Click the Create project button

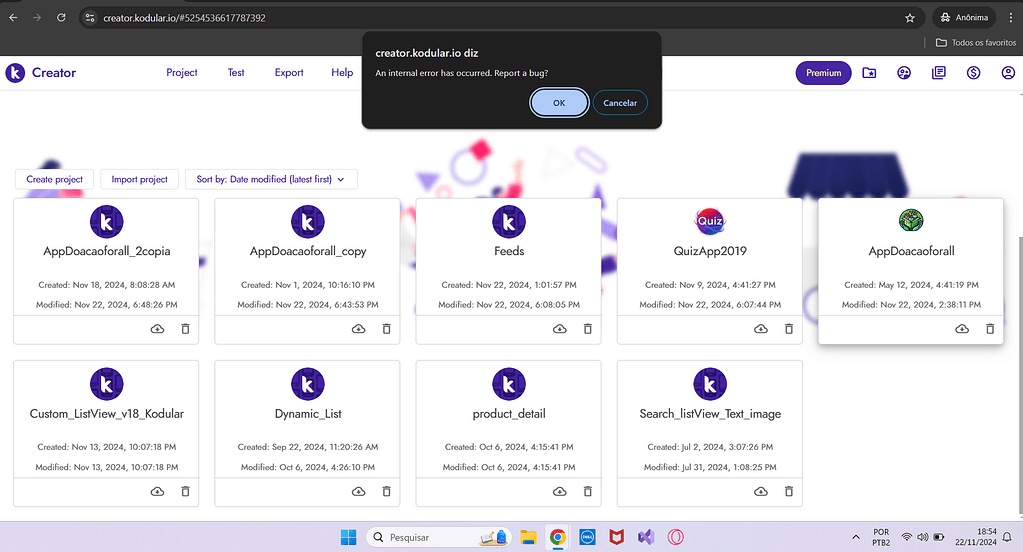click(55, 179)
